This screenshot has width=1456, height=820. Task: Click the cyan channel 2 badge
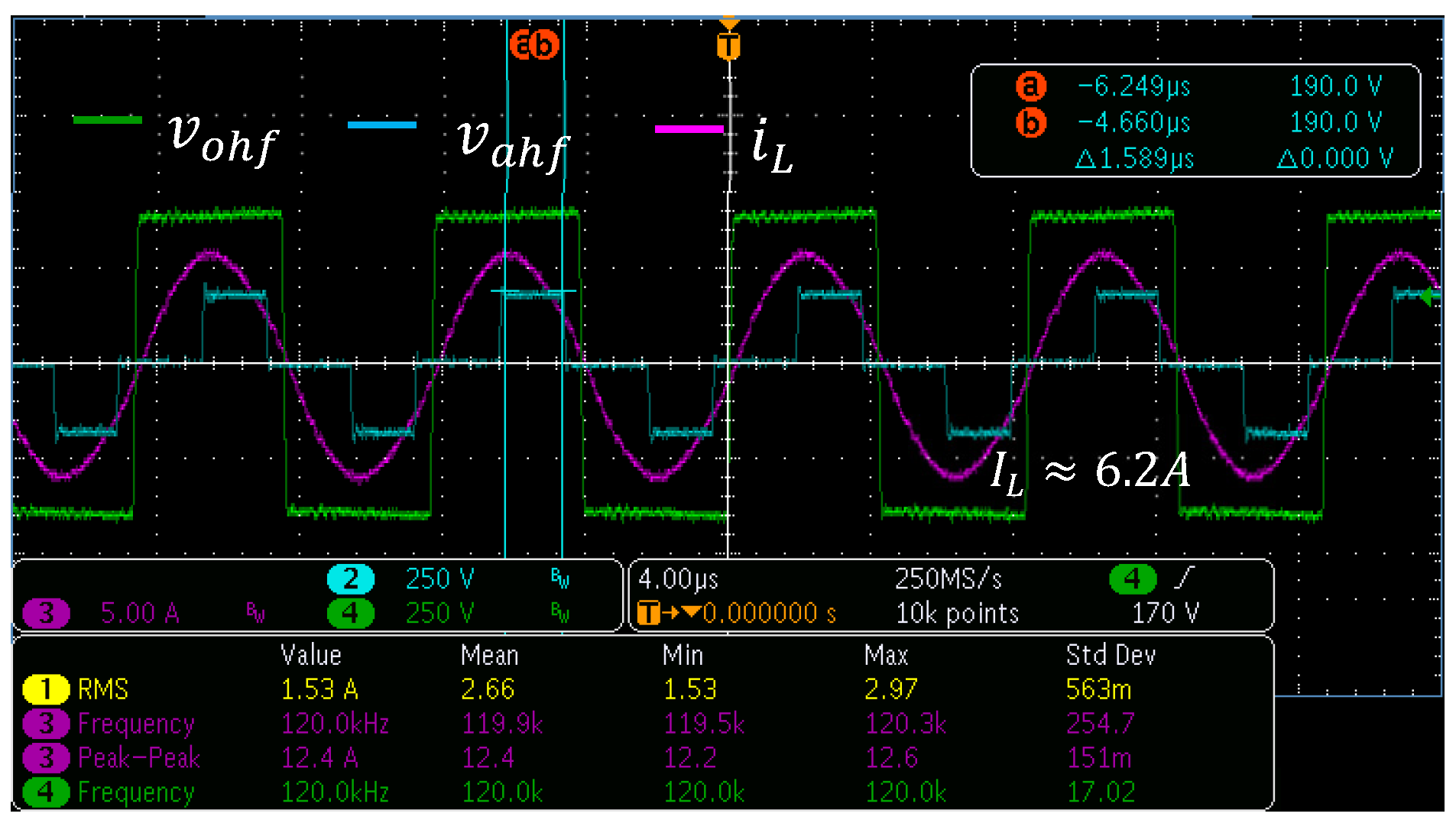click(350, 579)
